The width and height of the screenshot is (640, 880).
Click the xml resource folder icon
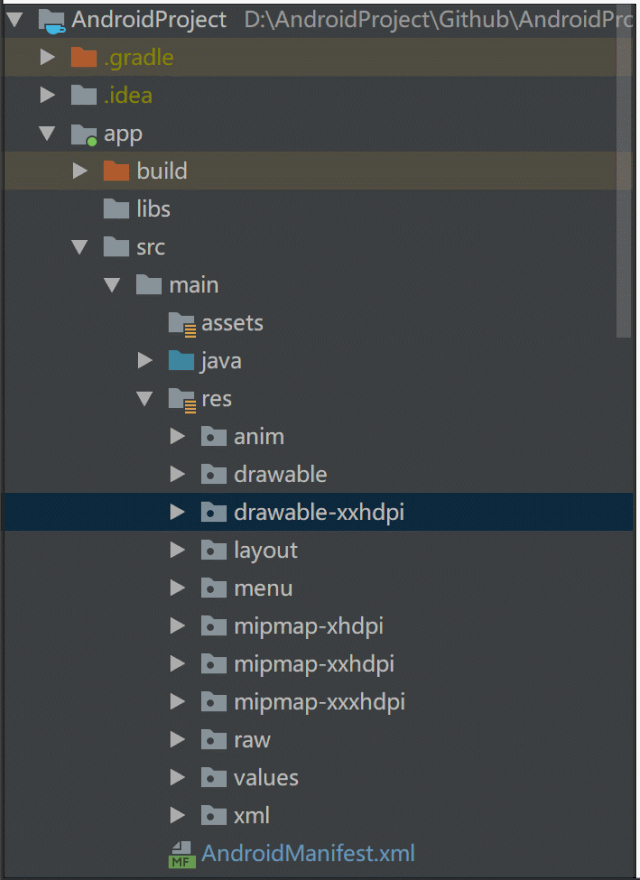214,815
